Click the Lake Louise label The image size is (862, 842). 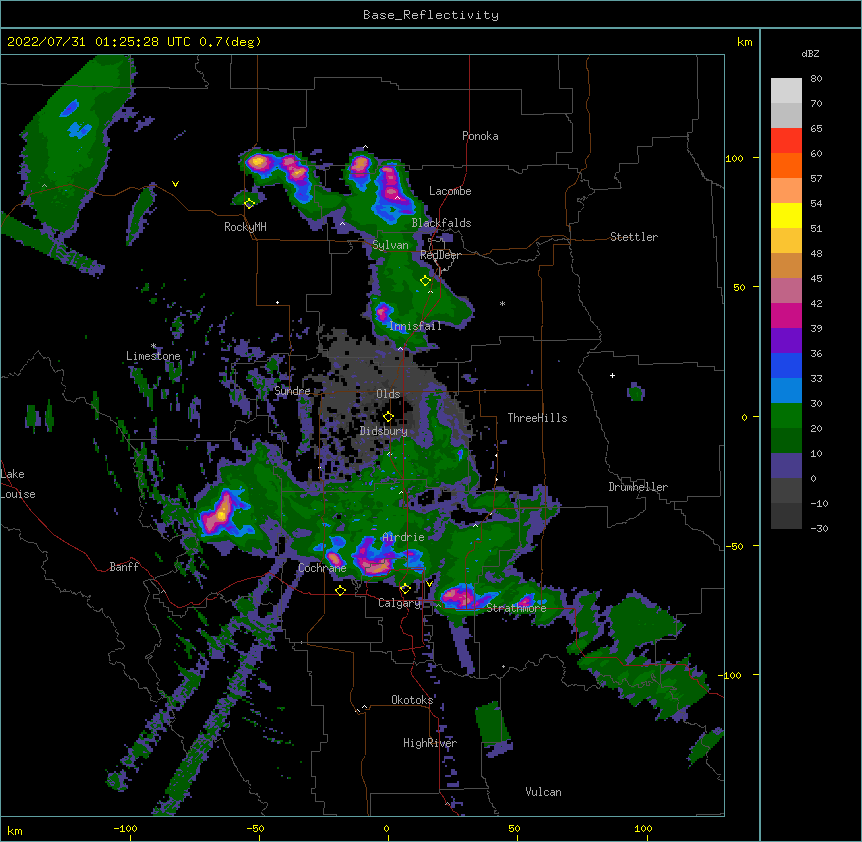click(x=18, y=484)
